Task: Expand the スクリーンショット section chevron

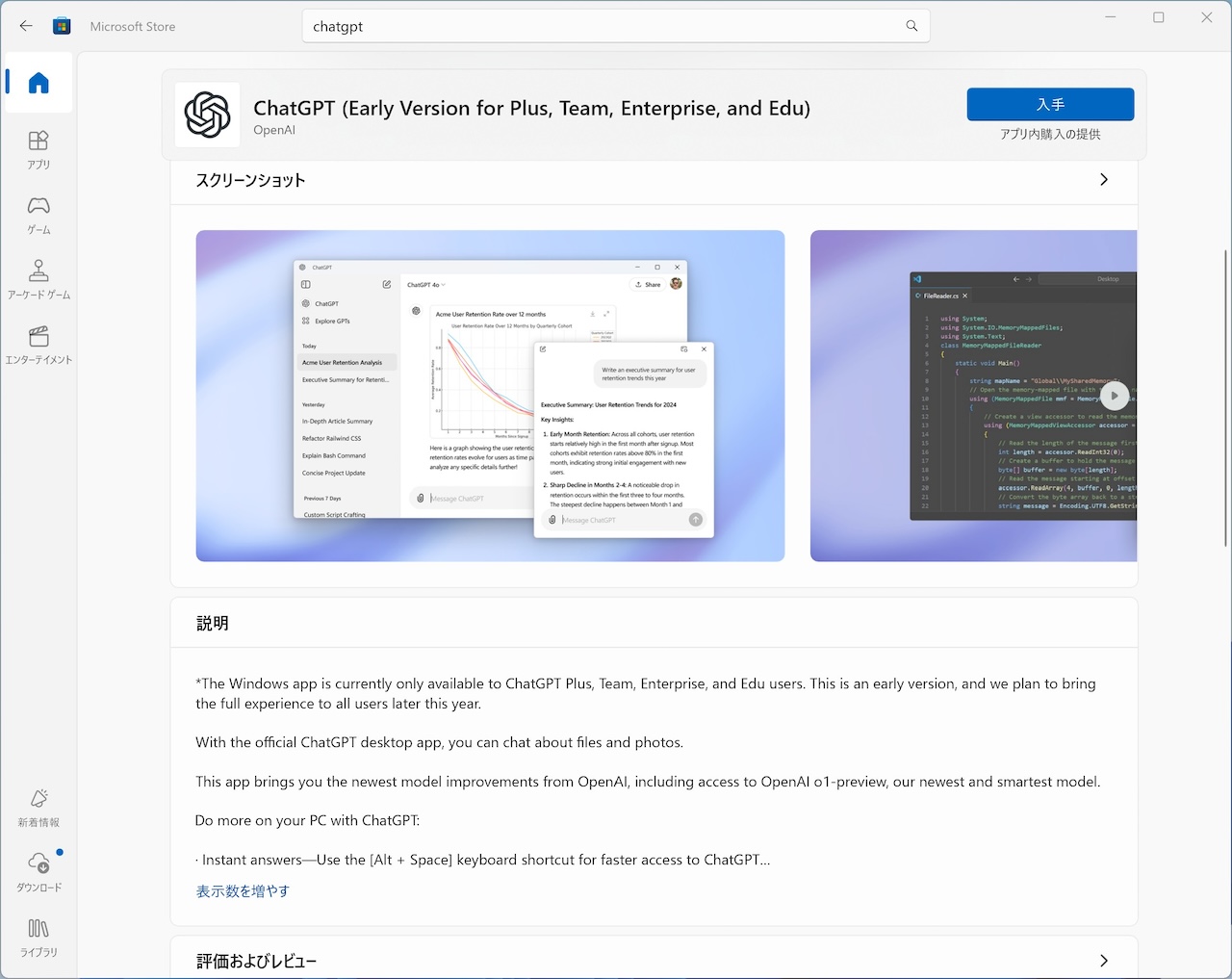Action: pyautogui.click(x=1104, y=180)
